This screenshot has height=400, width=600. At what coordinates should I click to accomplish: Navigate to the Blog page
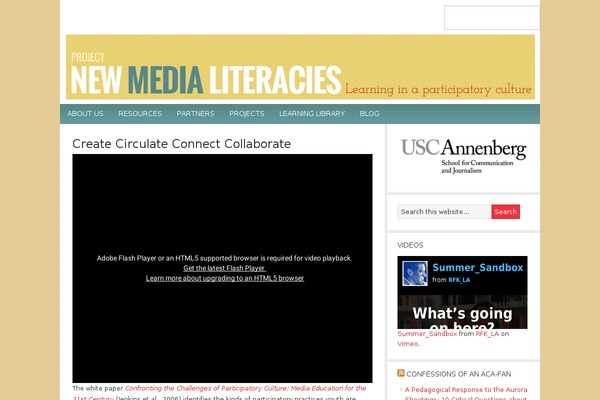click(x=370, y=114)
